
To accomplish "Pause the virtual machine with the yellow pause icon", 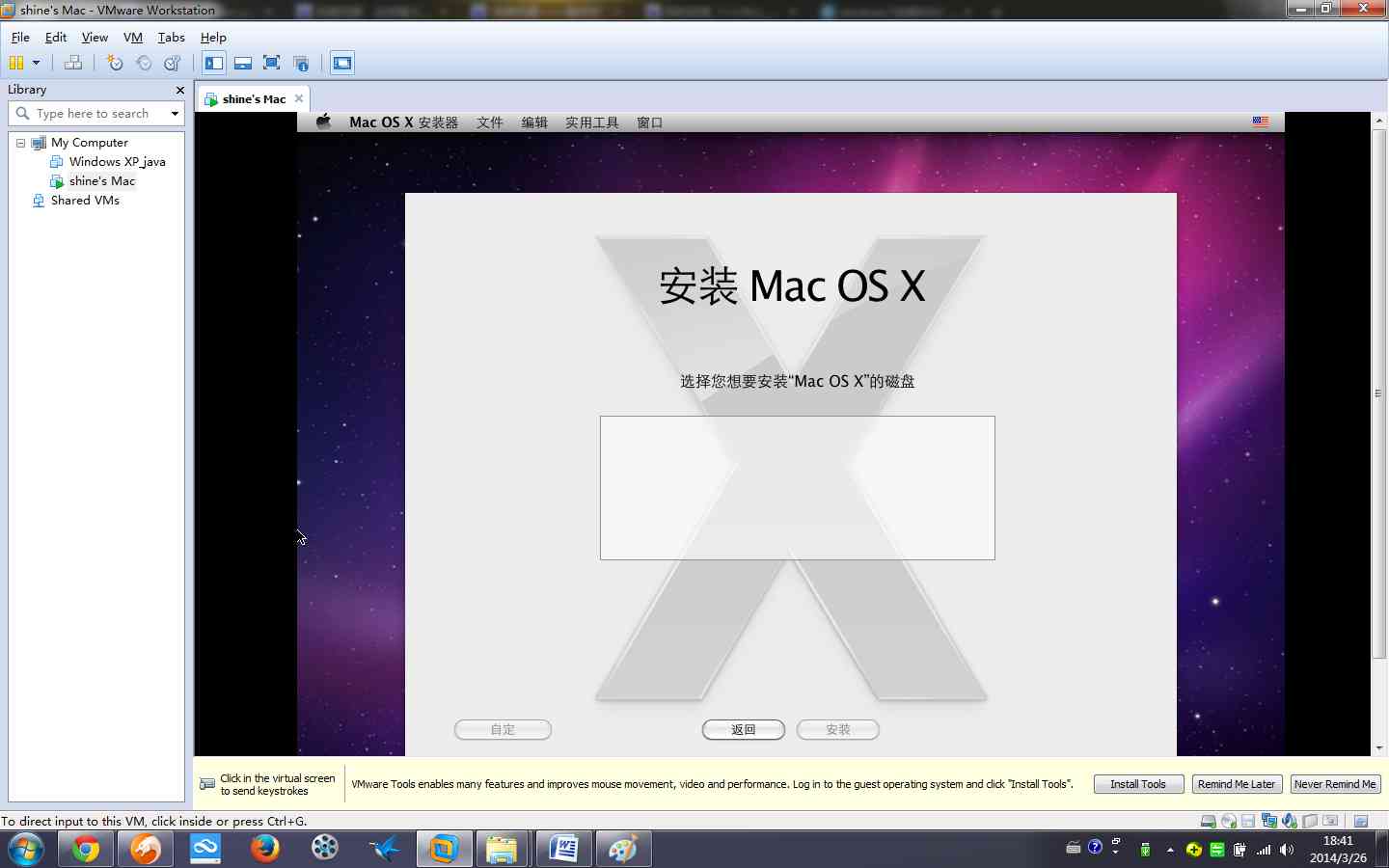I will tap(16, 63).
